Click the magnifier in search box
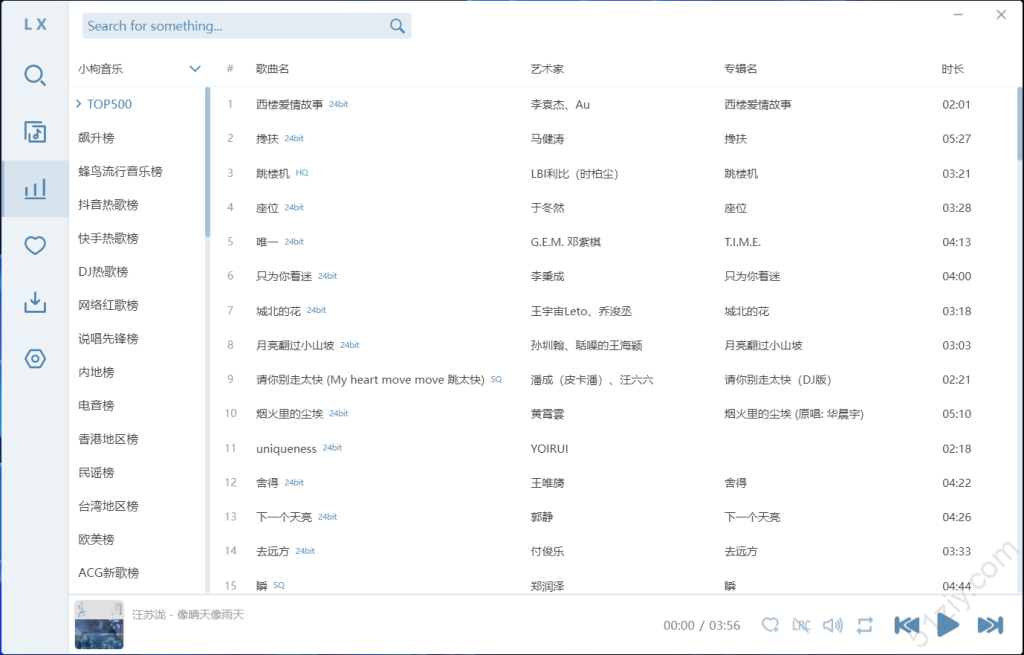This screenshot has width=1024, height=655. pos(397,25)
